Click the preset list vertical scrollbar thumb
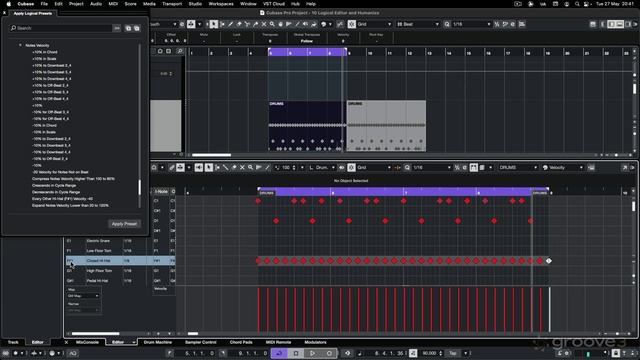 coord(140,187)
